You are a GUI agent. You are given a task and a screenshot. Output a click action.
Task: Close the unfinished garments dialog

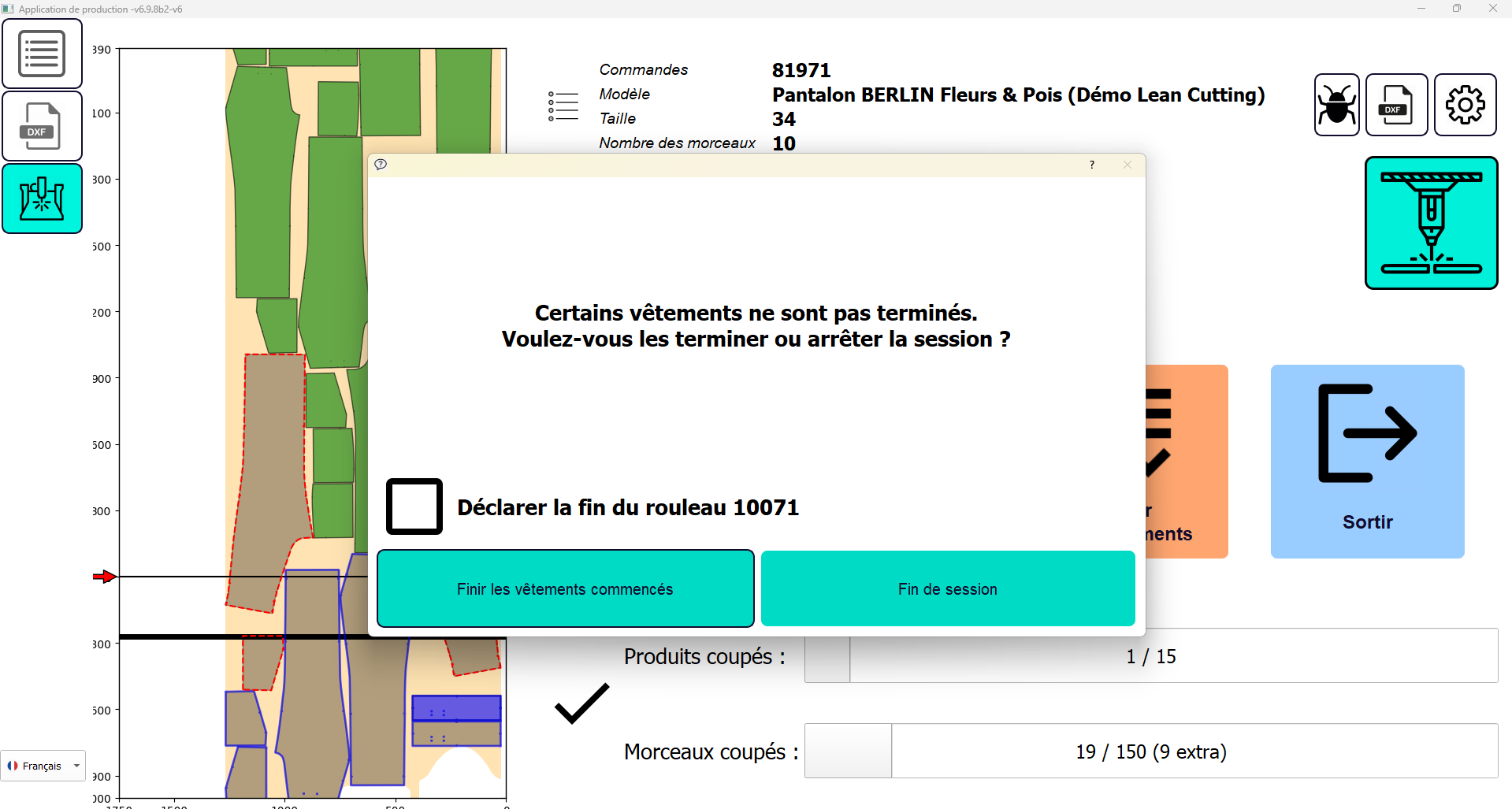tap(1127, 165)
